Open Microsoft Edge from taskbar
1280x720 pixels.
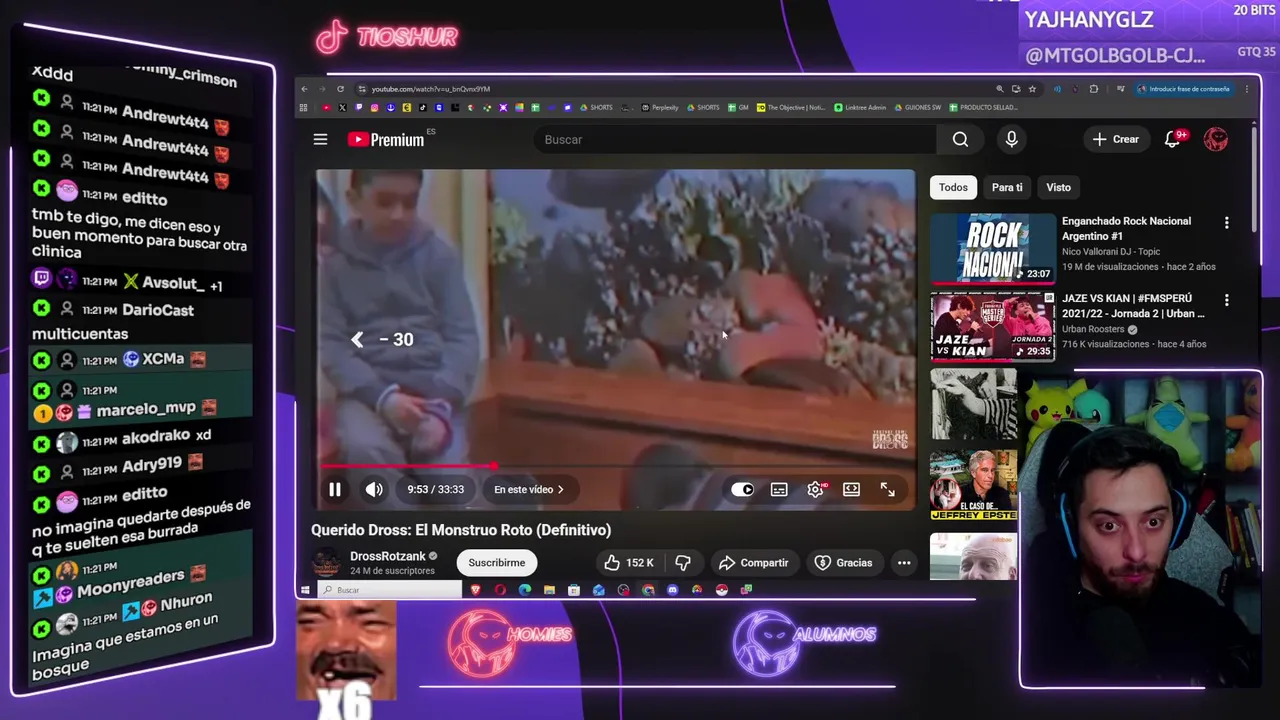point(525,590)
